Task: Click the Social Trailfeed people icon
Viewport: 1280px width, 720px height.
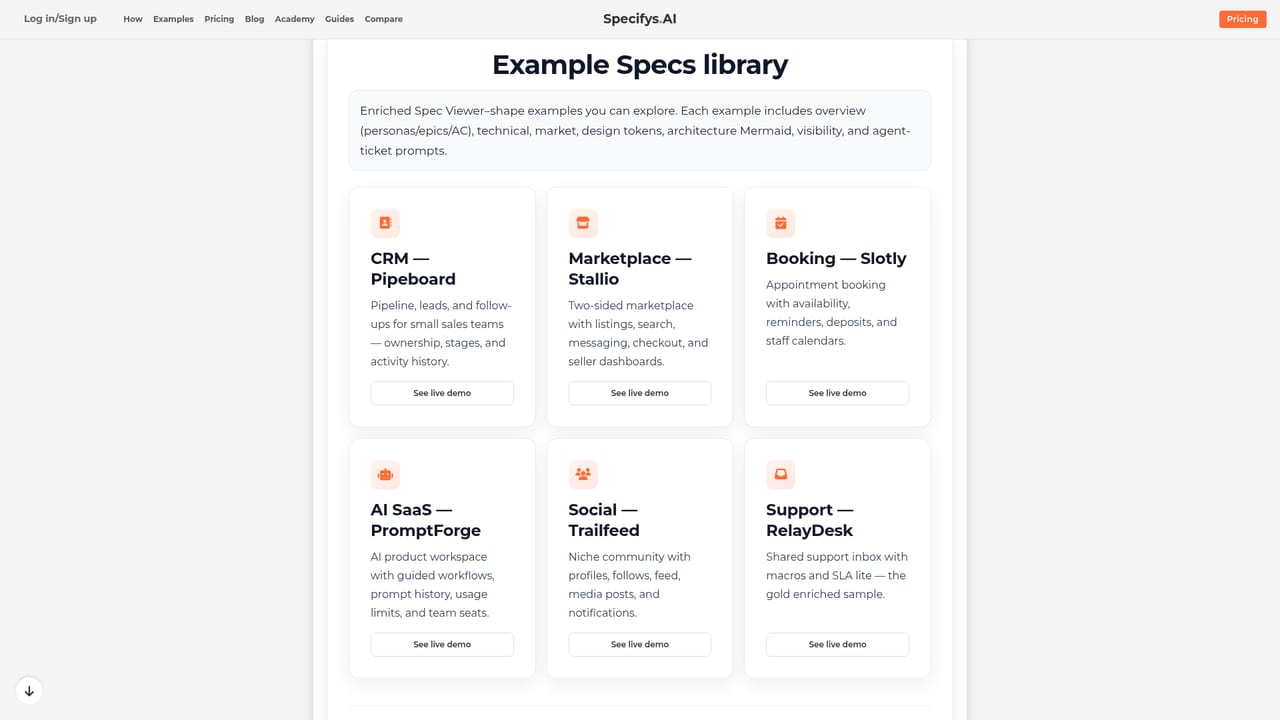Action: (x=583, y=474)
